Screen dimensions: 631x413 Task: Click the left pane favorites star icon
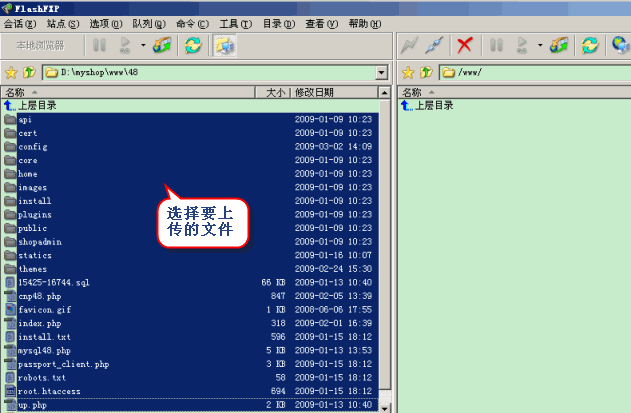pyautogui.click(x=11, y=73)
